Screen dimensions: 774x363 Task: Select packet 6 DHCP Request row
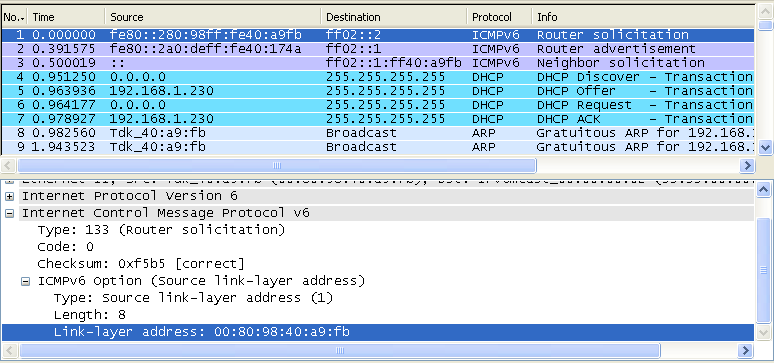[378, 105]
